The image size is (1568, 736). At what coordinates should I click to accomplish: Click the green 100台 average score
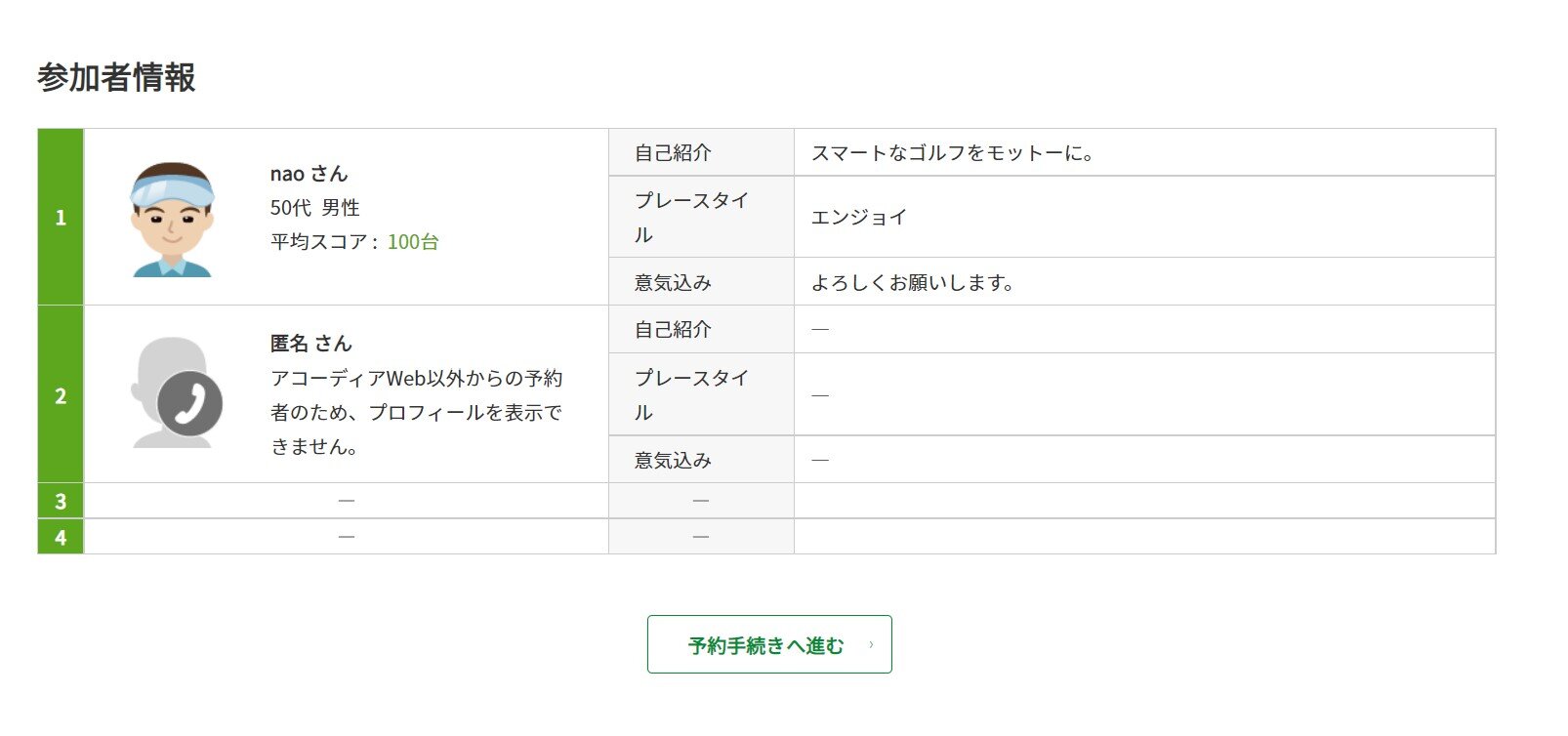(413, 241)
